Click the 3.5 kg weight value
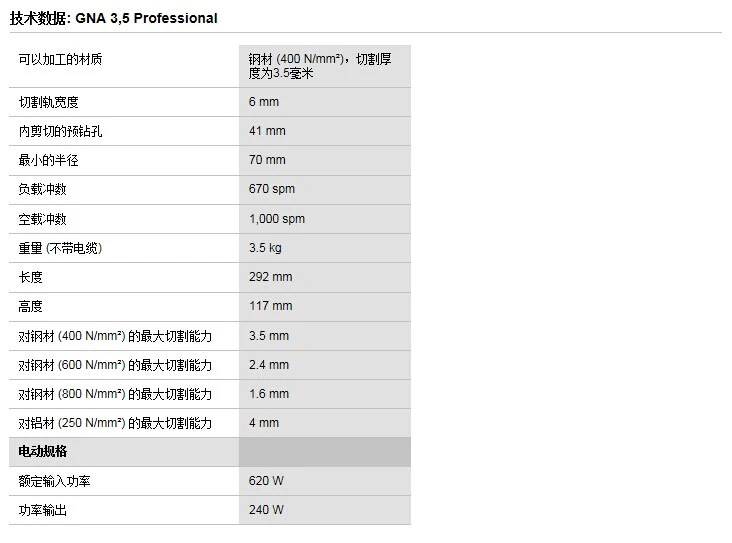Screen dimensions: 732x543 [x=265, y=248]
